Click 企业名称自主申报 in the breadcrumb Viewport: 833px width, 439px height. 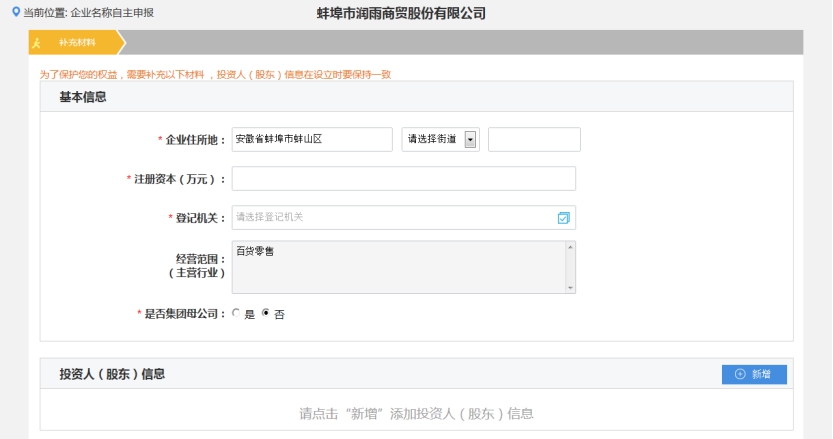click(112, 13)
